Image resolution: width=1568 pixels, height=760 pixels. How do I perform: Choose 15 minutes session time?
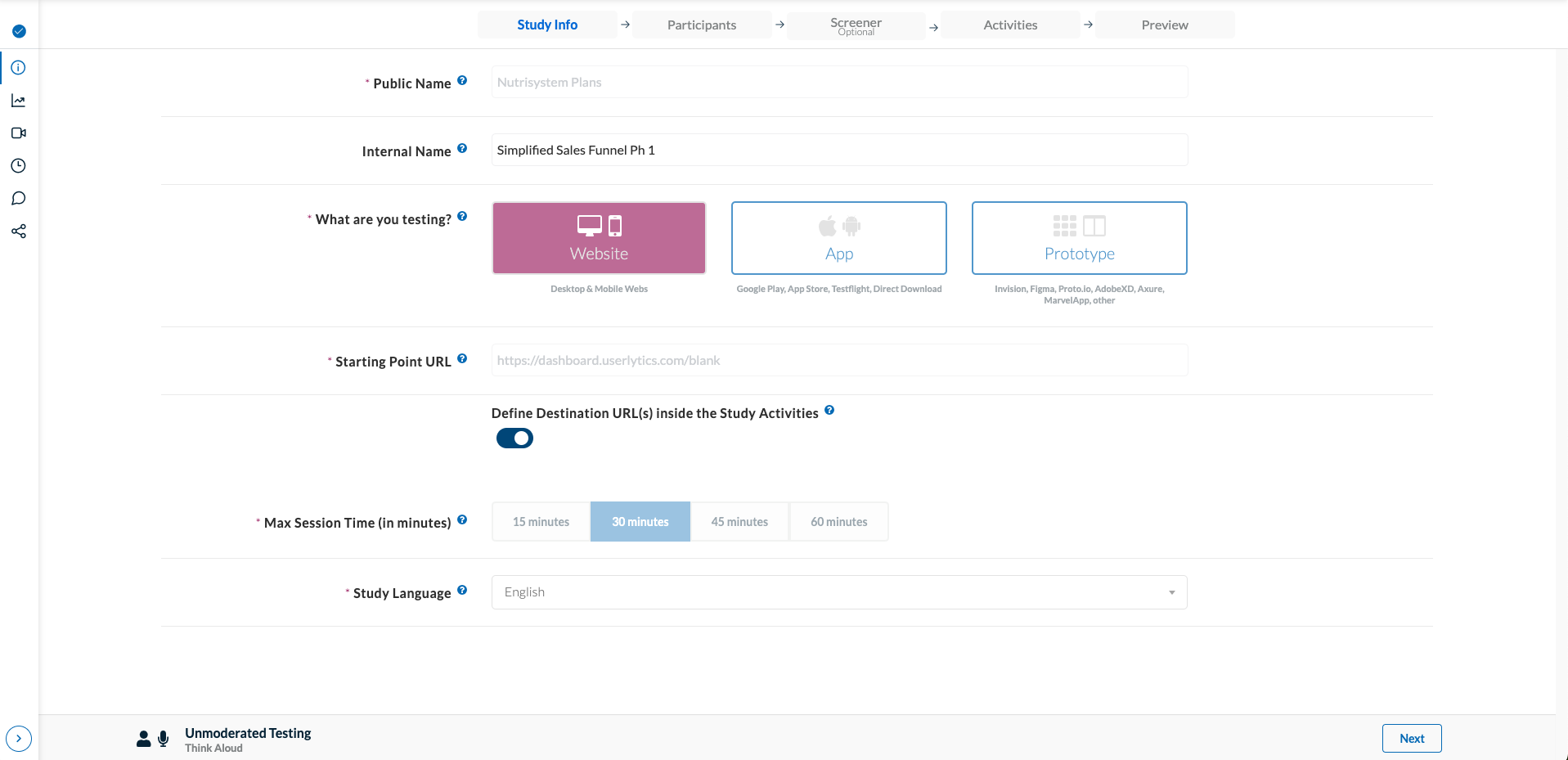pos(541,522)
